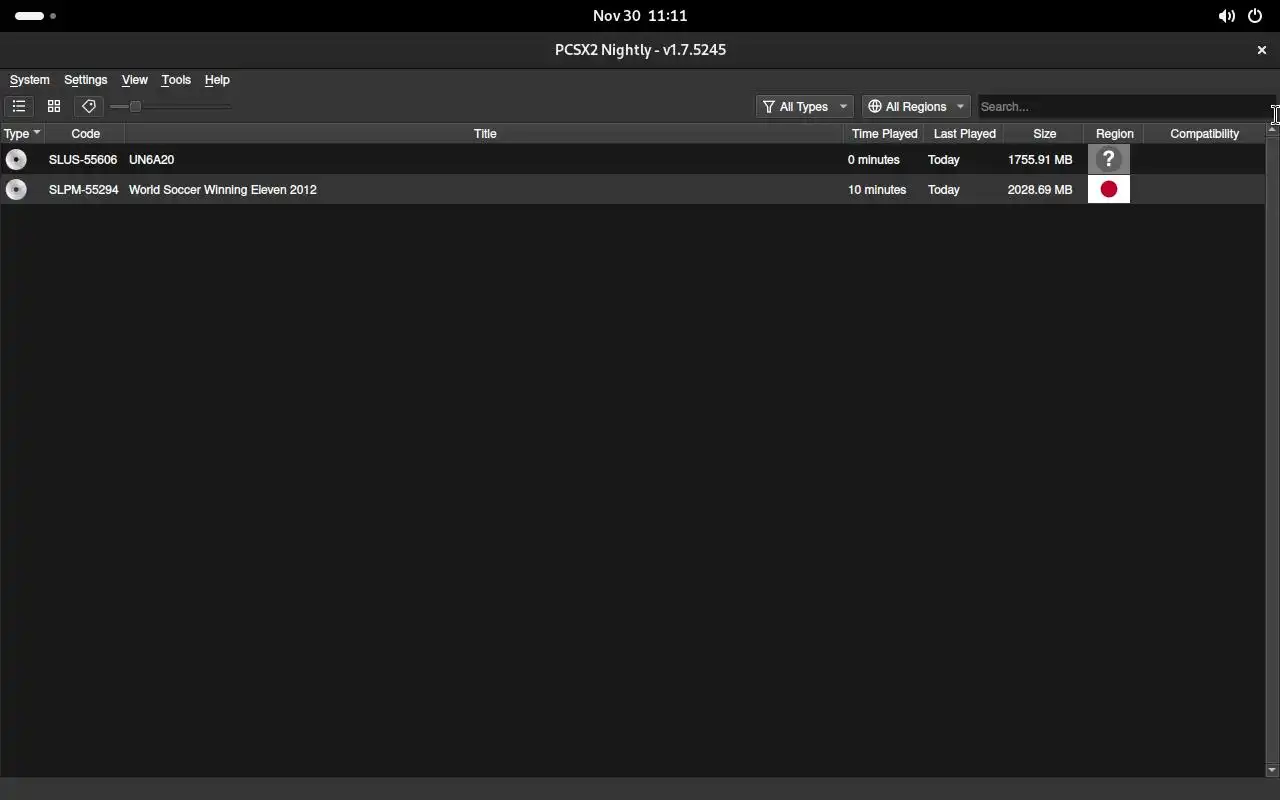
Task: Select World Soccer Winning Eleven 2012 title
Action: [x=223, y=190]
